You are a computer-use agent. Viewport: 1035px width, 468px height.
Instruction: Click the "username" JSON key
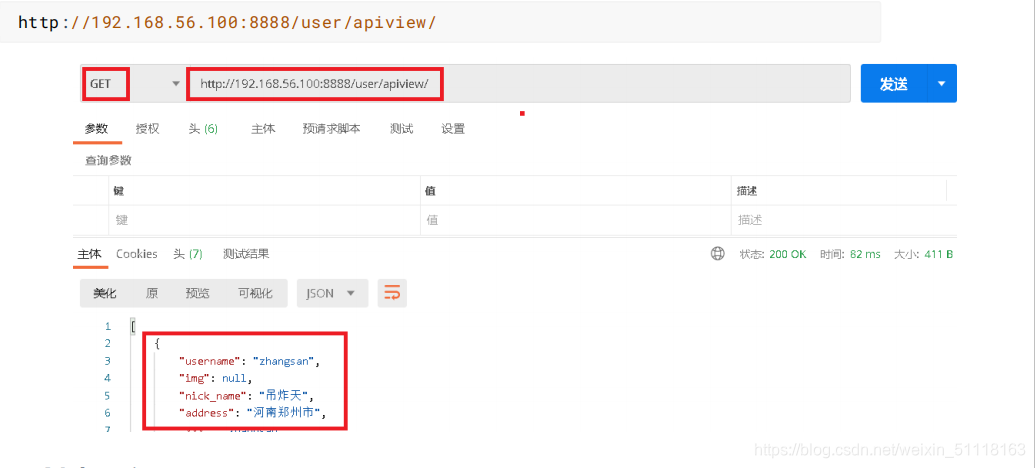click(208, 361)
